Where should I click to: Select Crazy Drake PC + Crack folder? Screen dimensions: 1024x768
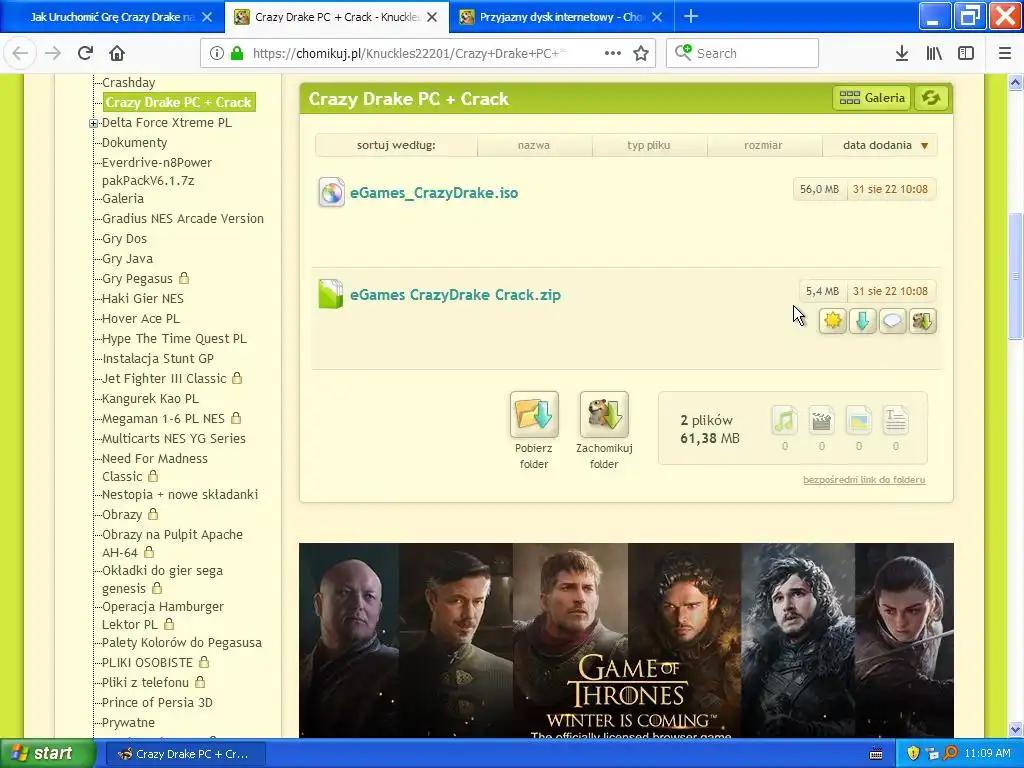[x=178, y=103]
